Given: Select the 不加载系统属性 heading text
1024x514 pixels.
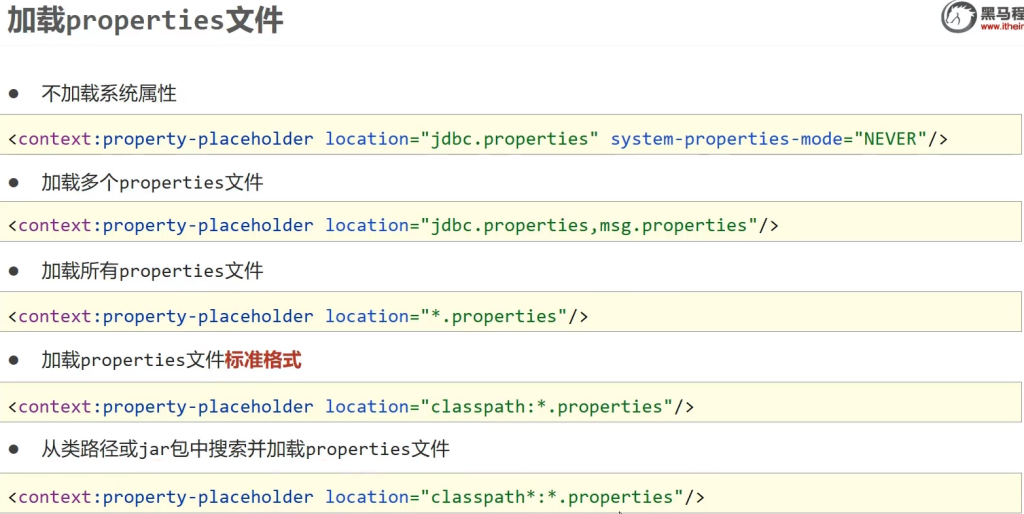Looking at the screenshot, I should point(108,94).
